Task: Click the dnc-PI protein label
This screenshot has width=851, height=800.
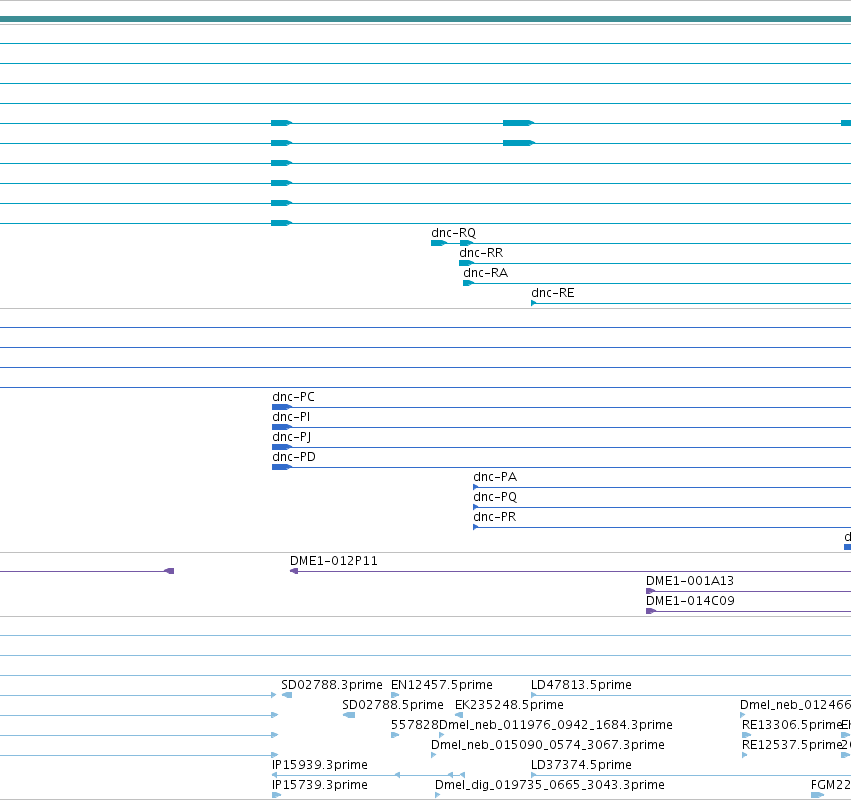Action: pyautogui.click(x=291, y=417)
